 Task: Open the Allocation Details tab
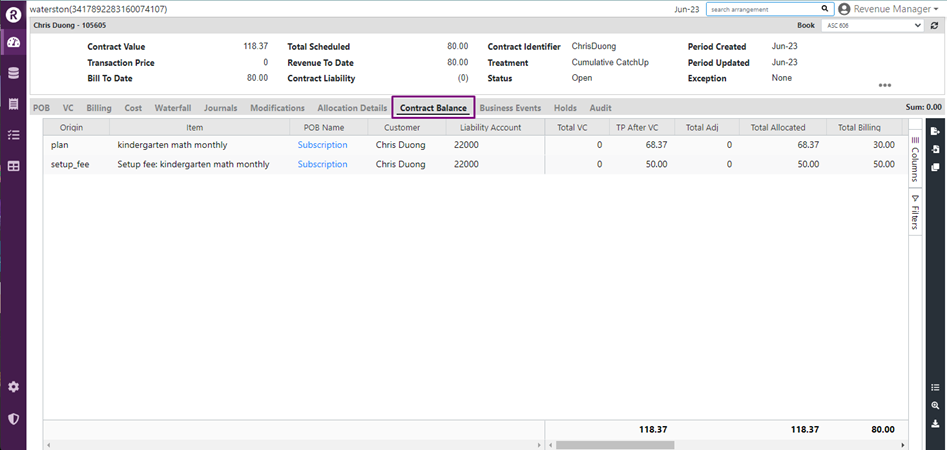pyautogui.click(x=352, y=108)
